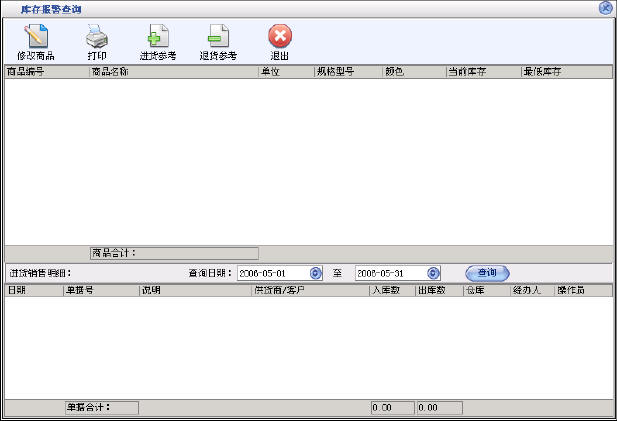Click into the start date field 2006-05-01
Image resolution: width=617 pixels, height=421 pixels.
point(272,273)
